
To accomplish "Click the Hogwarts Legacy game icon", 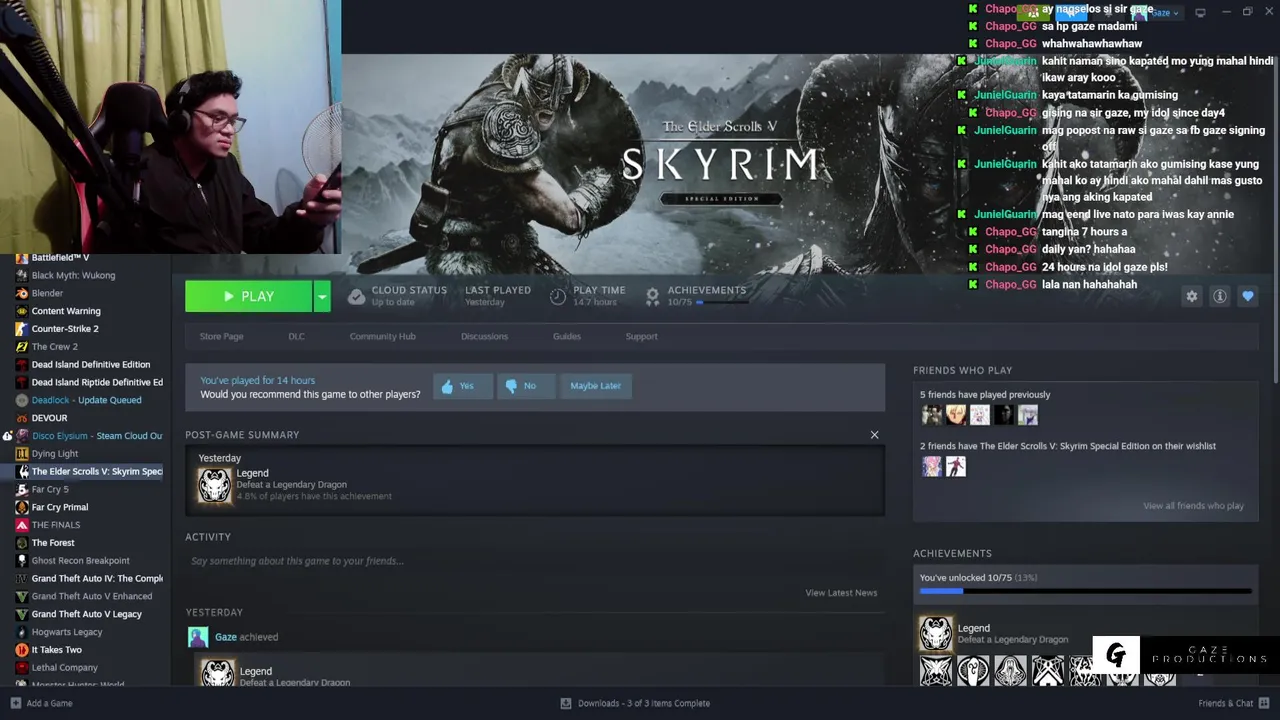I will 22,632.
